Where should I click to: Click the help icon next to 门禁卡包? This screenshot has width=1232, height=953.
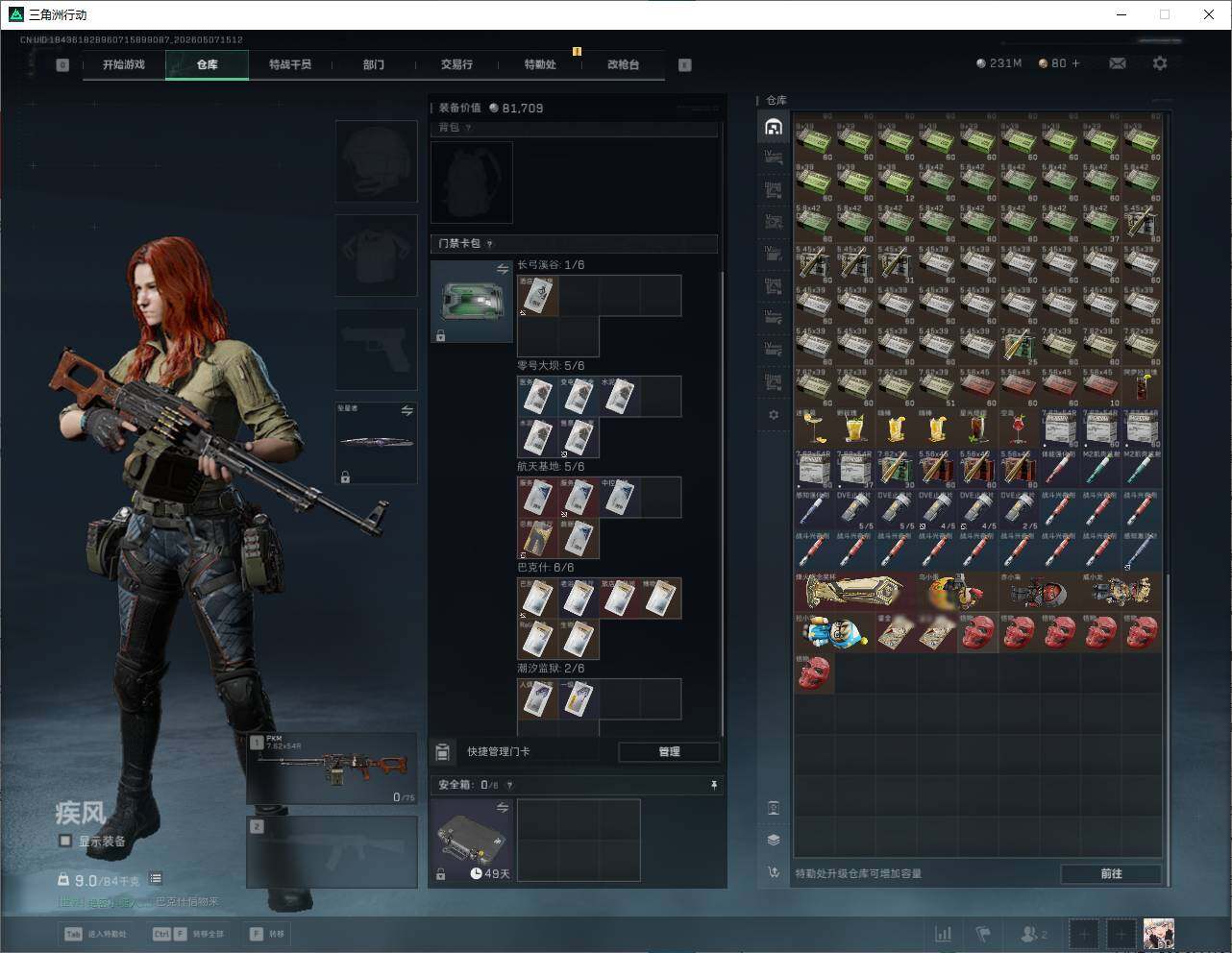pos(489,244)
